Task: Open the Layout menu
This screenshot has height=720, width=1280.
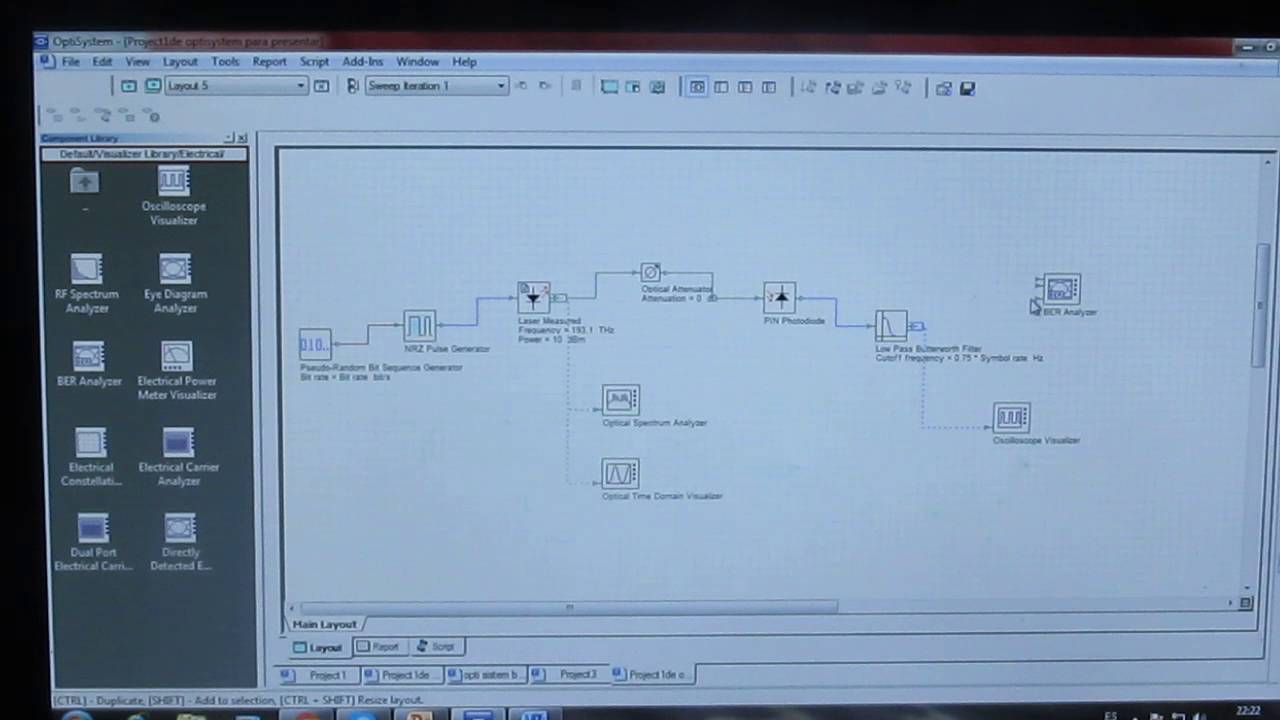Action: (180, 62)
